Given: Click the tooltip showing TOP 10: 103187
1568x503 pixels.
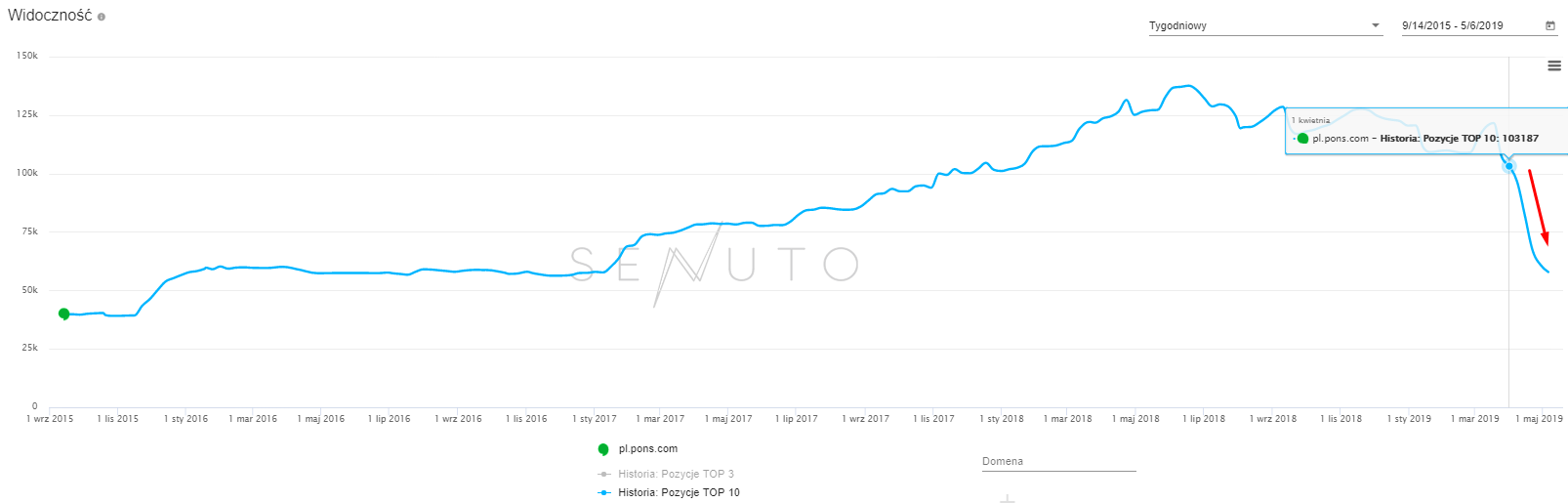Looking at the screenshot, I should coord(1425,132).
